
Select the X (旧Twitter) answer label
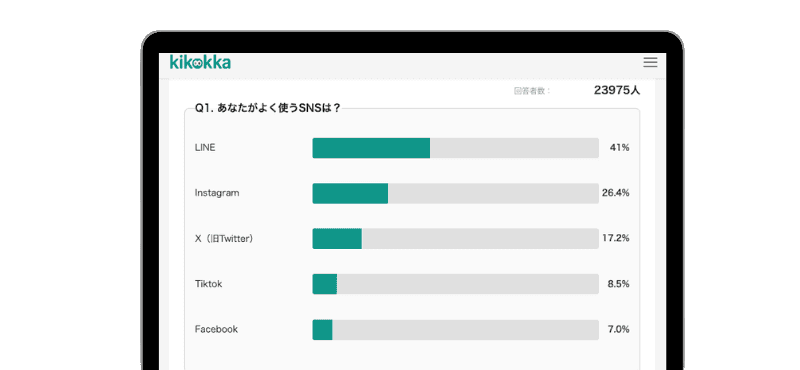224,238
